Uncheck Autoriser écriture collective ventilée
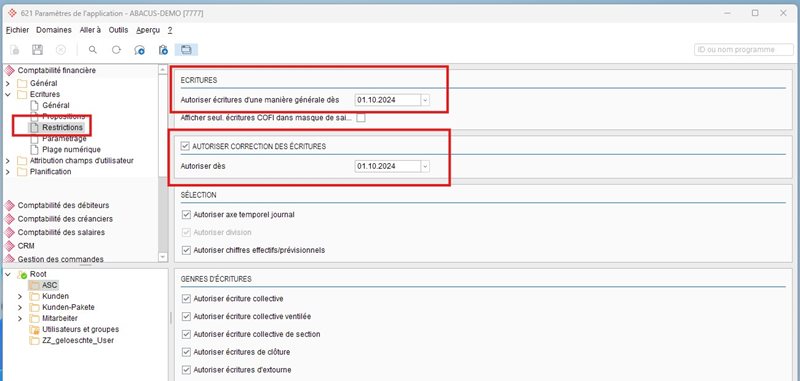 point(185,316)
